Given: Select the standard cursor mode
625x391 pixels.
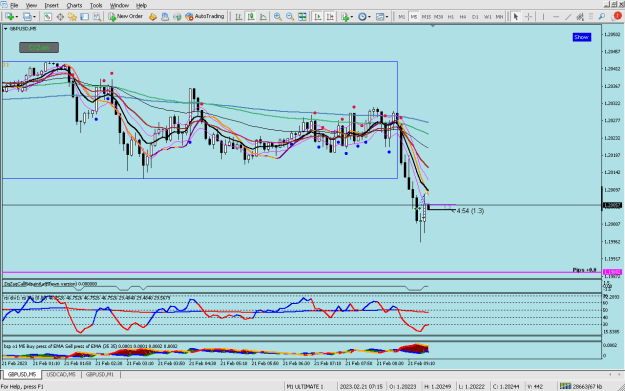Looking at the screenshot, I should pos(516,17).
